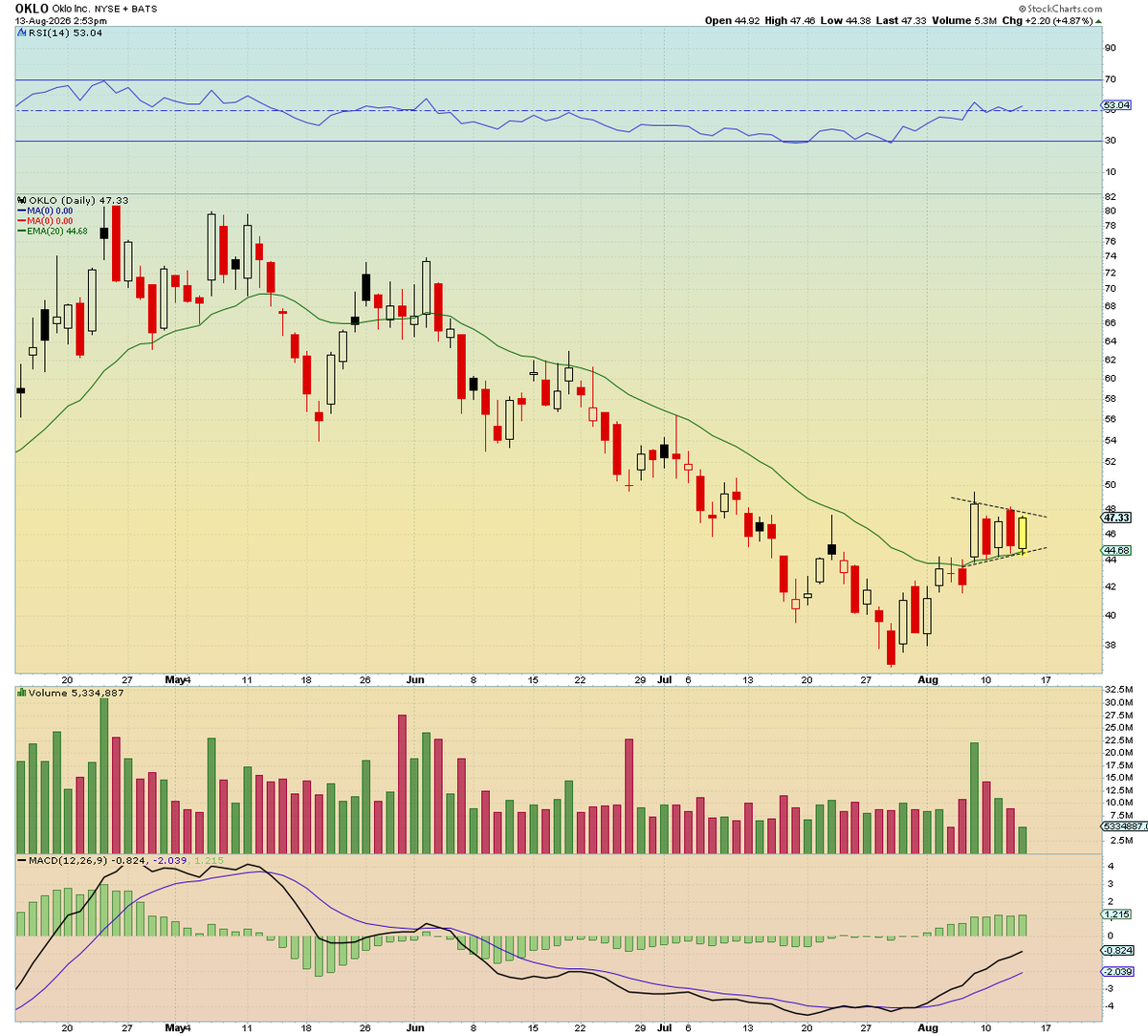Click the 13-Aug-2026 2:53pm timestamp
The height and width of the screenshot is (1036, 1148).
(60, 20)
